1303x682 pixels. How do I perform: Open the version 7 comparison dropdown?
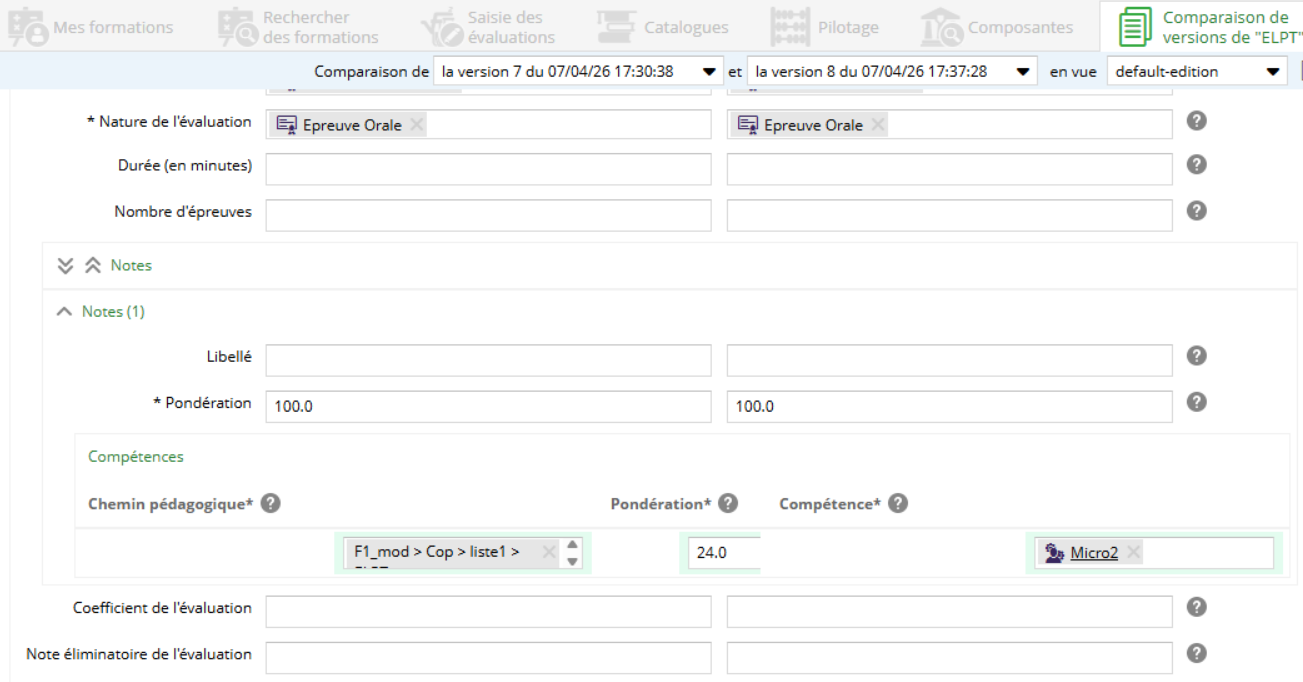[710, 72]
